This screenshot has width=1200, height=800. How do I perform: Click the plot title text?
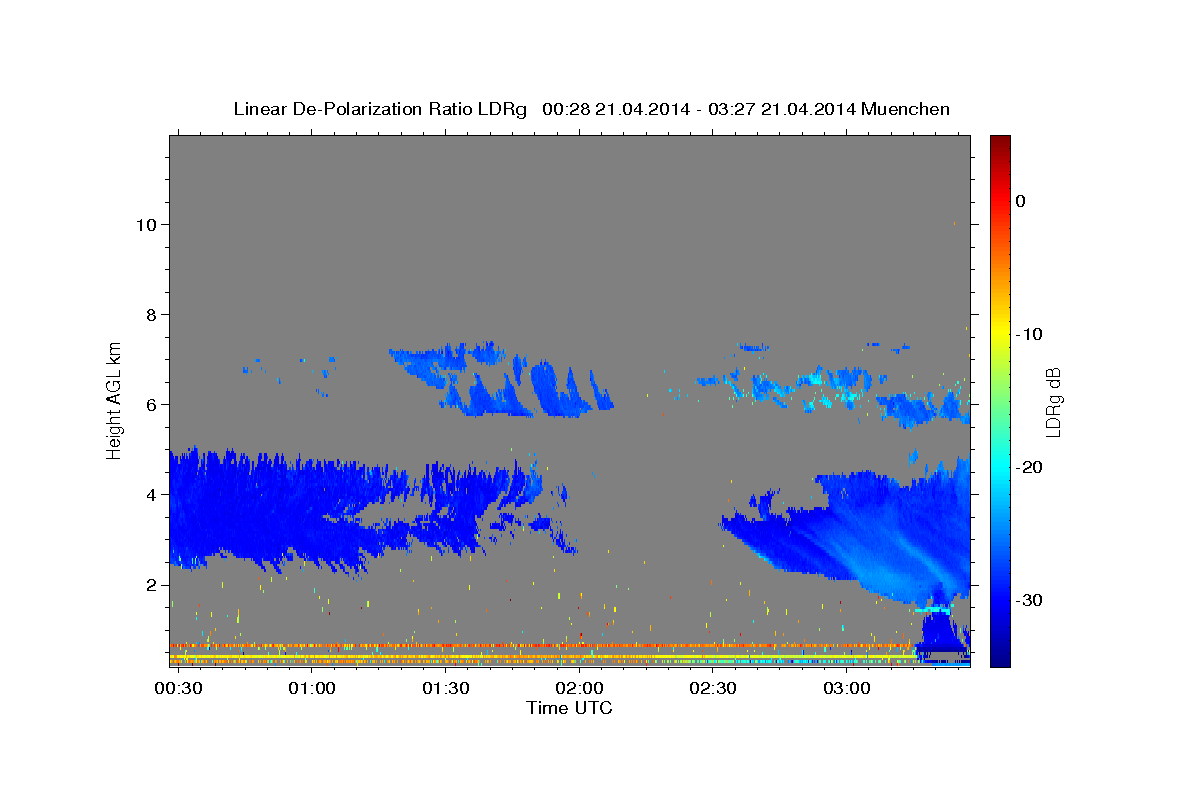tap(592, 109)
